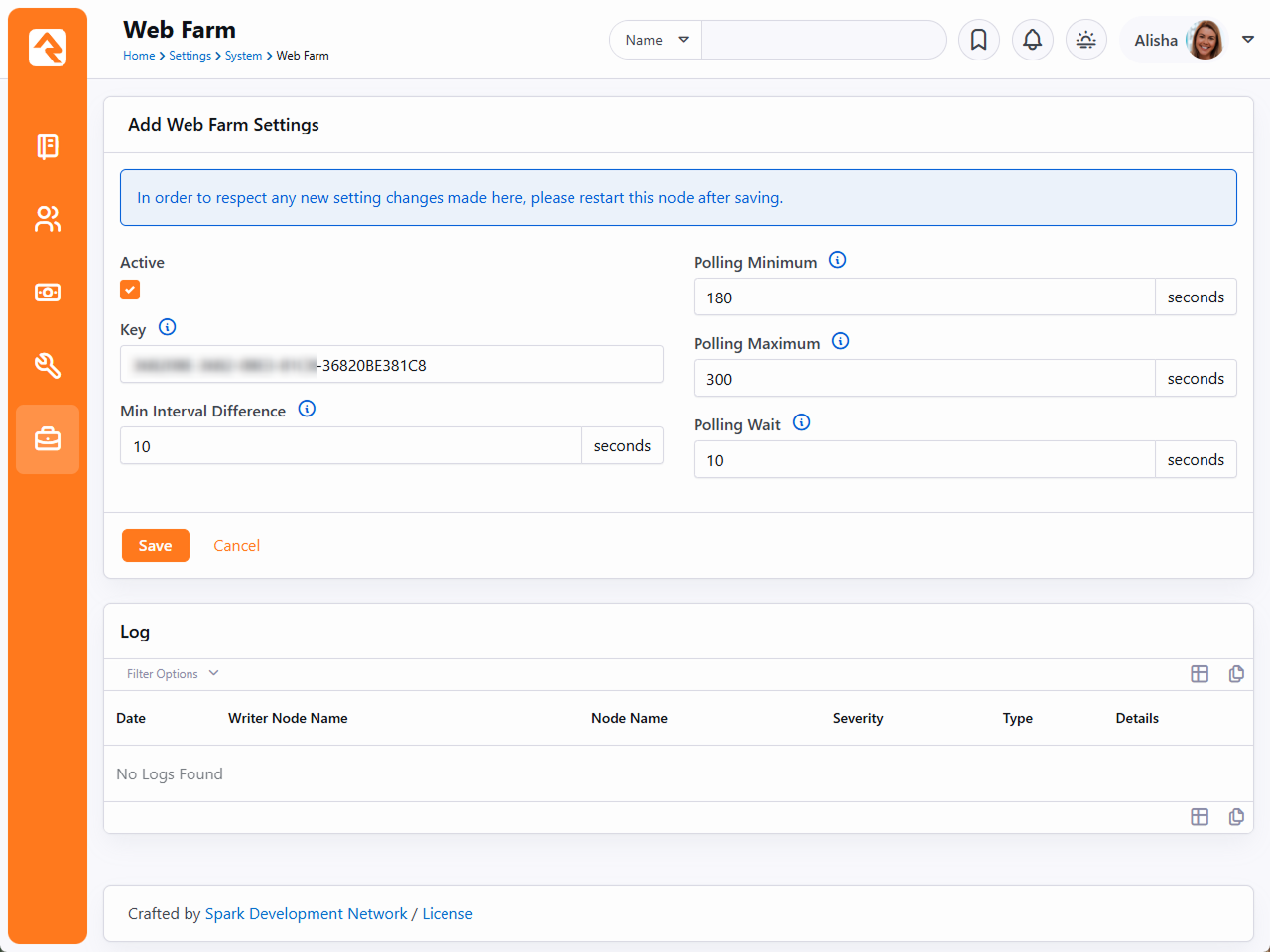Uncheck the Active checkbox
Viewport: 1270px width, 952px height.
click(130, 290)
